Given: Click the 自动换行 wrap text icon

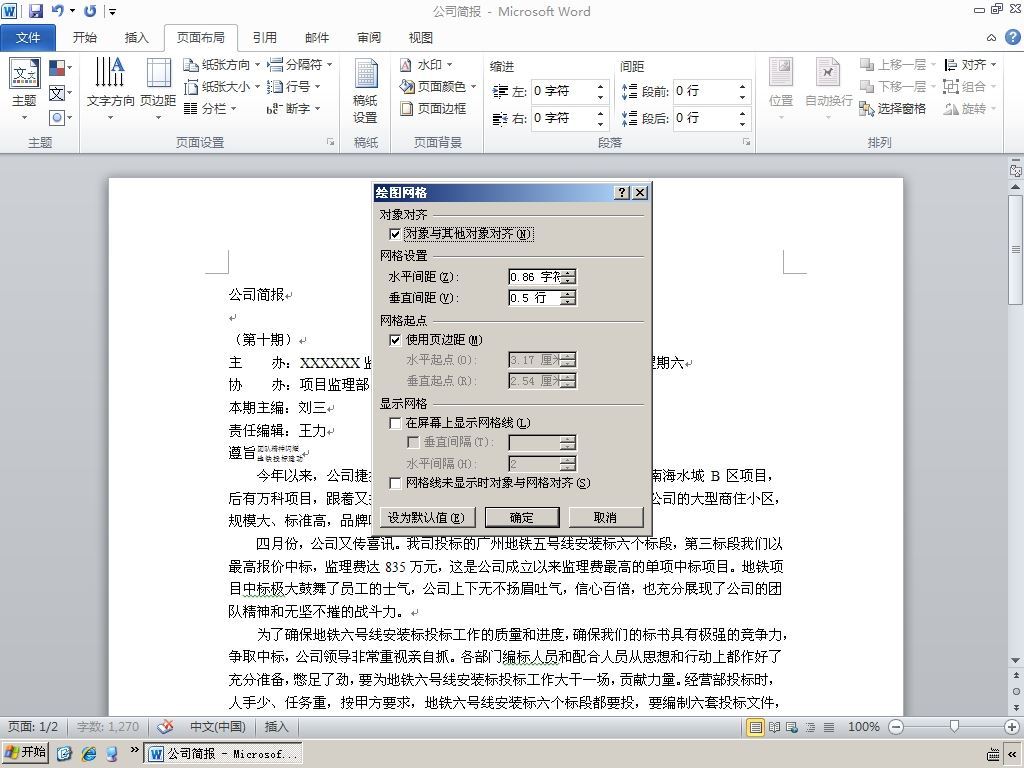Looking at the screenshot, I should [828, 89].
